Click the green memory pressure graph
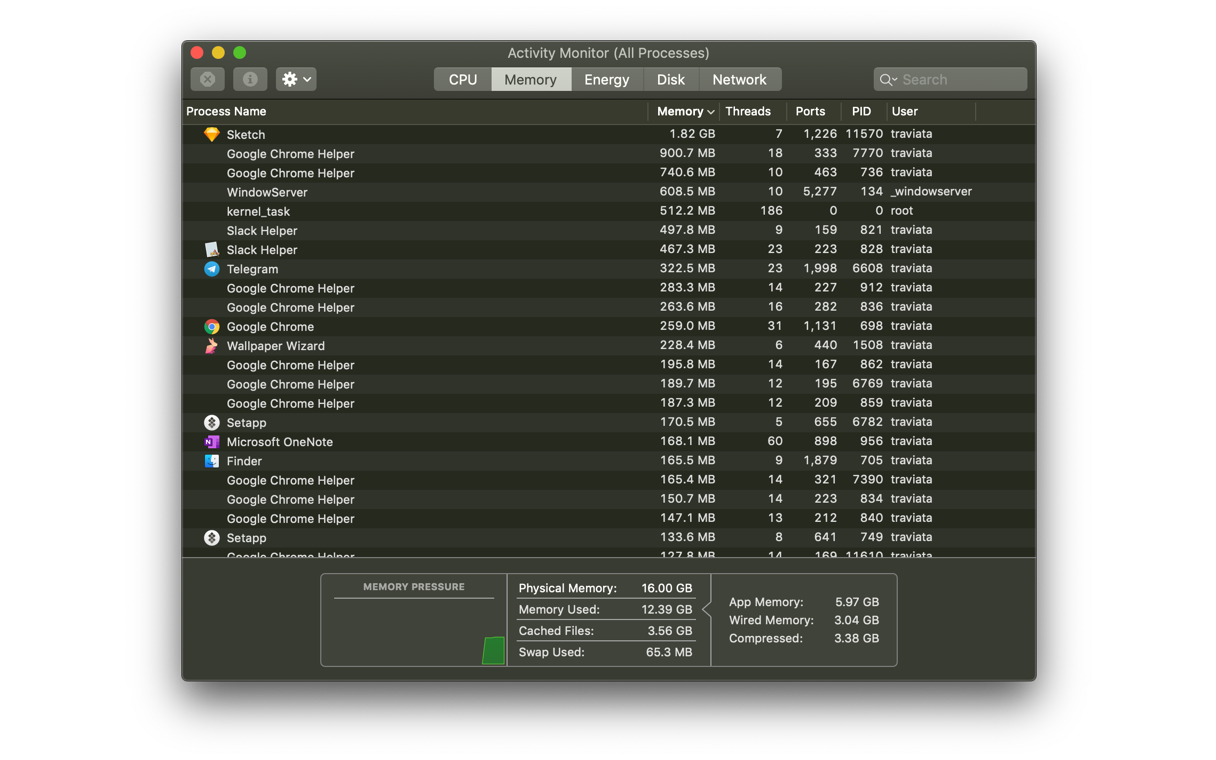 pyautogui.click(x=493, y=650)
